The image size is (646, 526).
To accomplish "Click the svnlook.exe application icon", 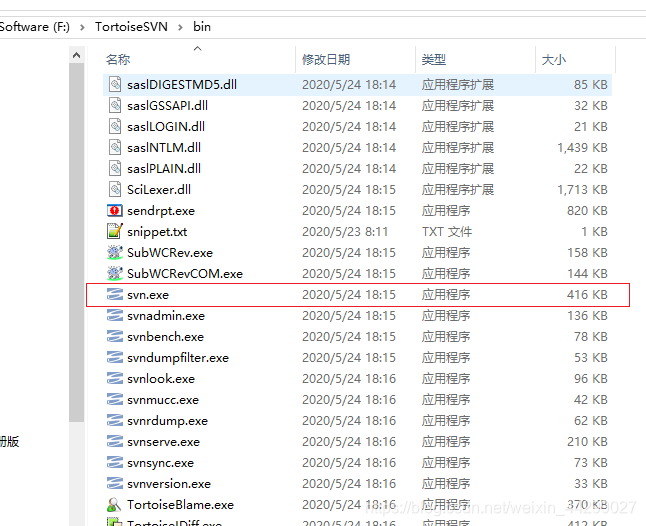I will [115, 378].
